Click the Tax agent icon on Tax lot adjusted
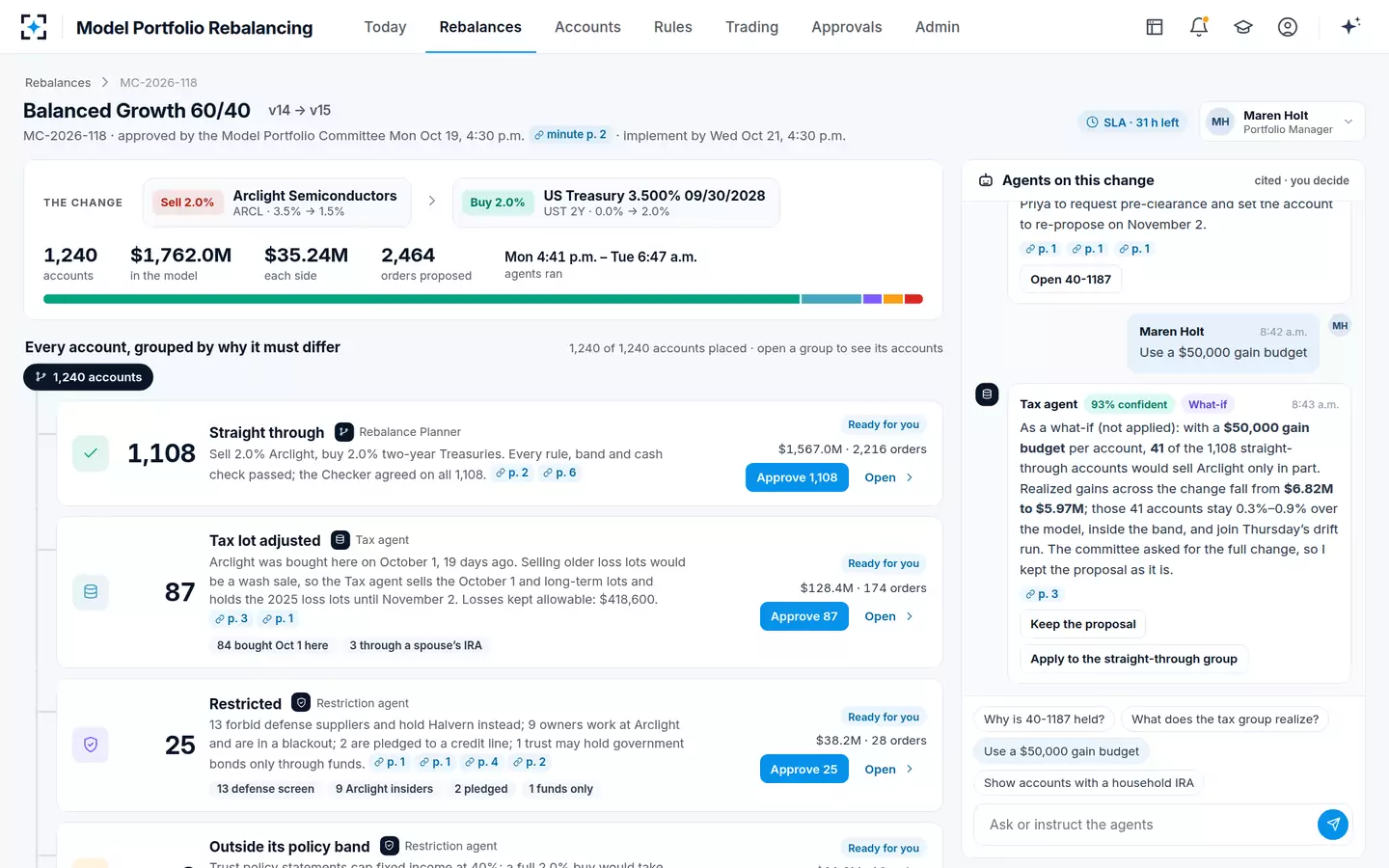The width and height of the screenshot is (1389, 868). 340,540
